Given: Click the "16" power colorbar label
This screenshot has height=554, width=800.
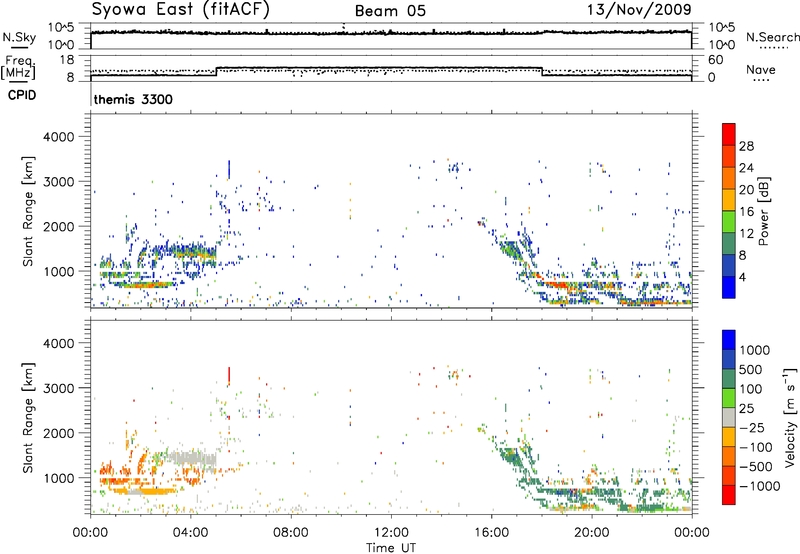Looking at the screenshot, I should (x=746, y=212).
